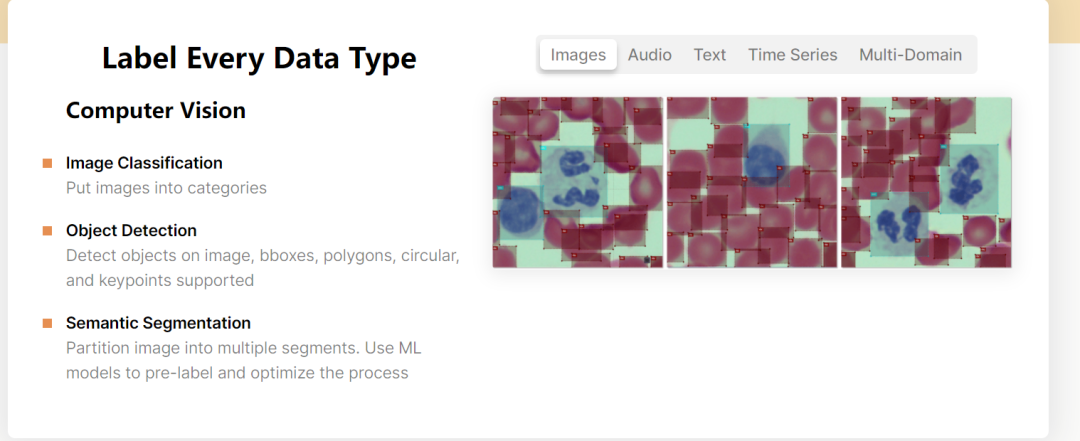Screen dimensions: 1080x441
Task: Click the orange bullet beside Image Classification
Action: click(47, 163)
